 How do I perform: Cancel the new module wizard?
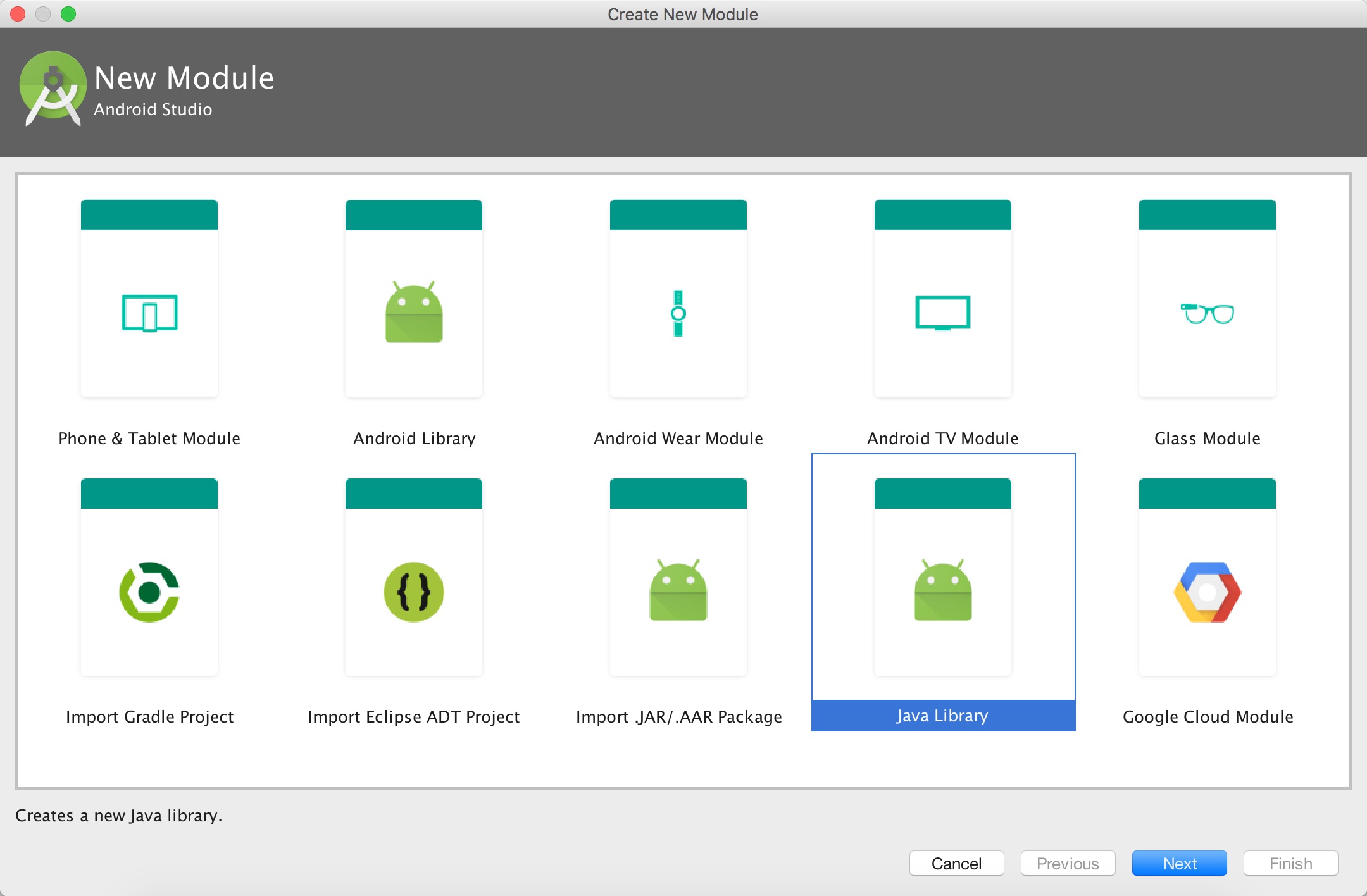(957, 863)
